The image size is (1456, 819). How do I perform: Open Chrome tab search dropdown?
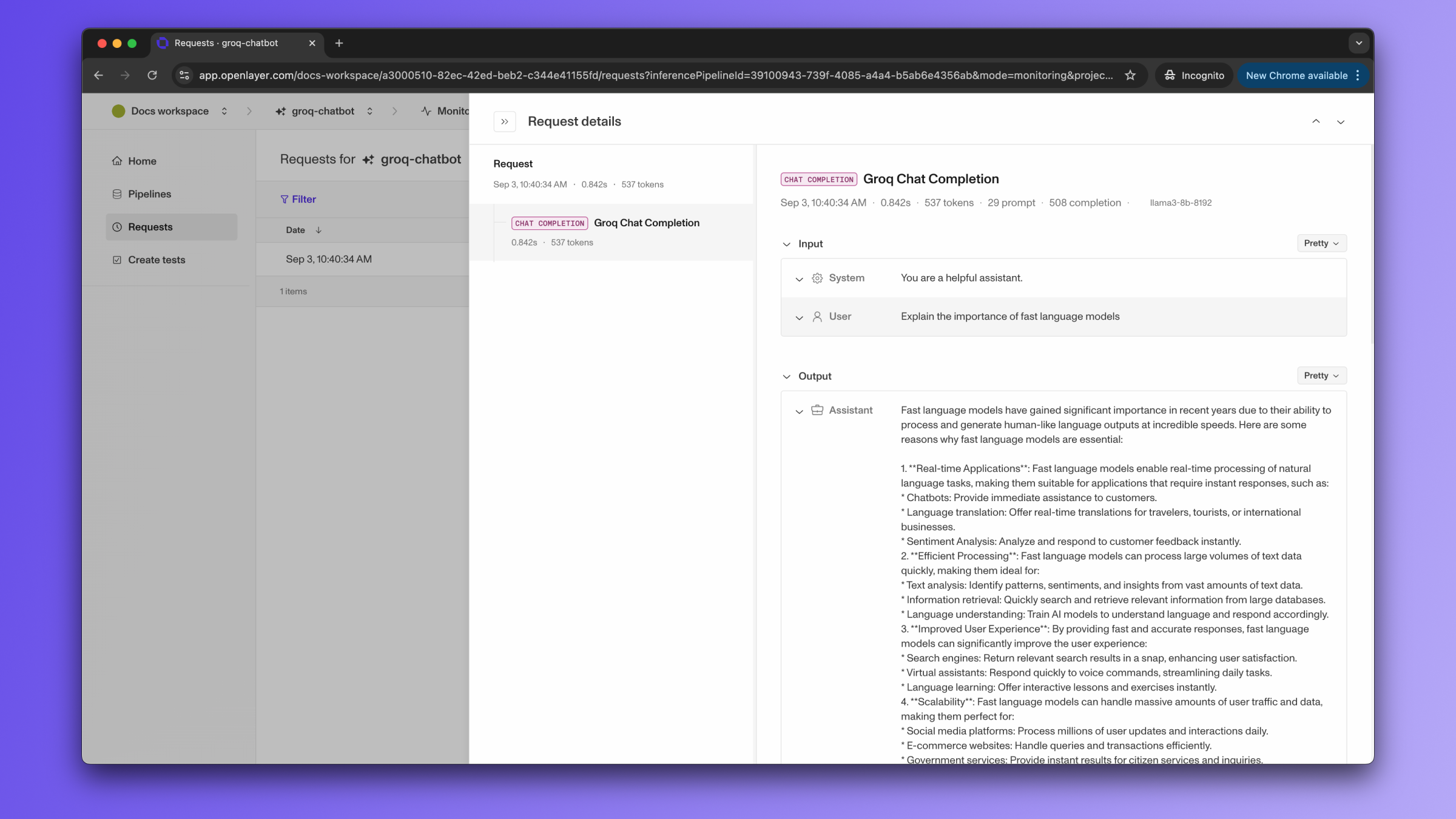coord(1359,43)
